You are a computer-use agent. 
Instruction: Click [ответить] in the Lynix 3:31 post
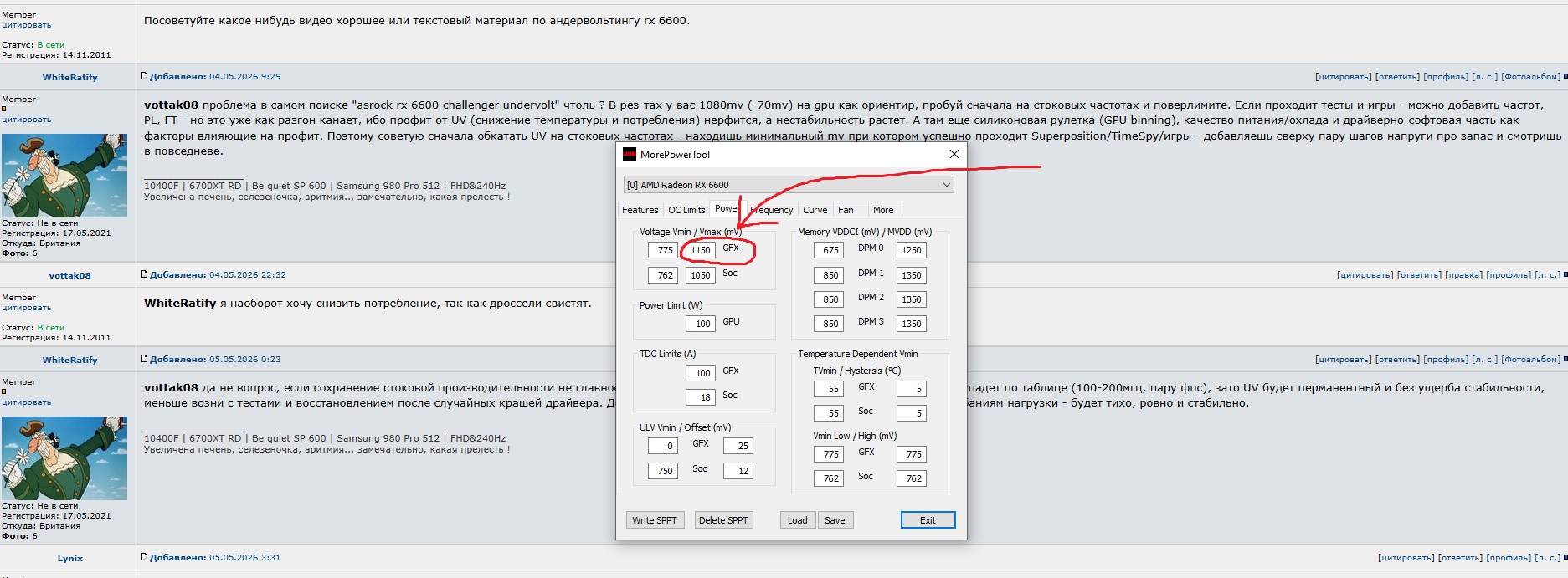point(1460,558)
